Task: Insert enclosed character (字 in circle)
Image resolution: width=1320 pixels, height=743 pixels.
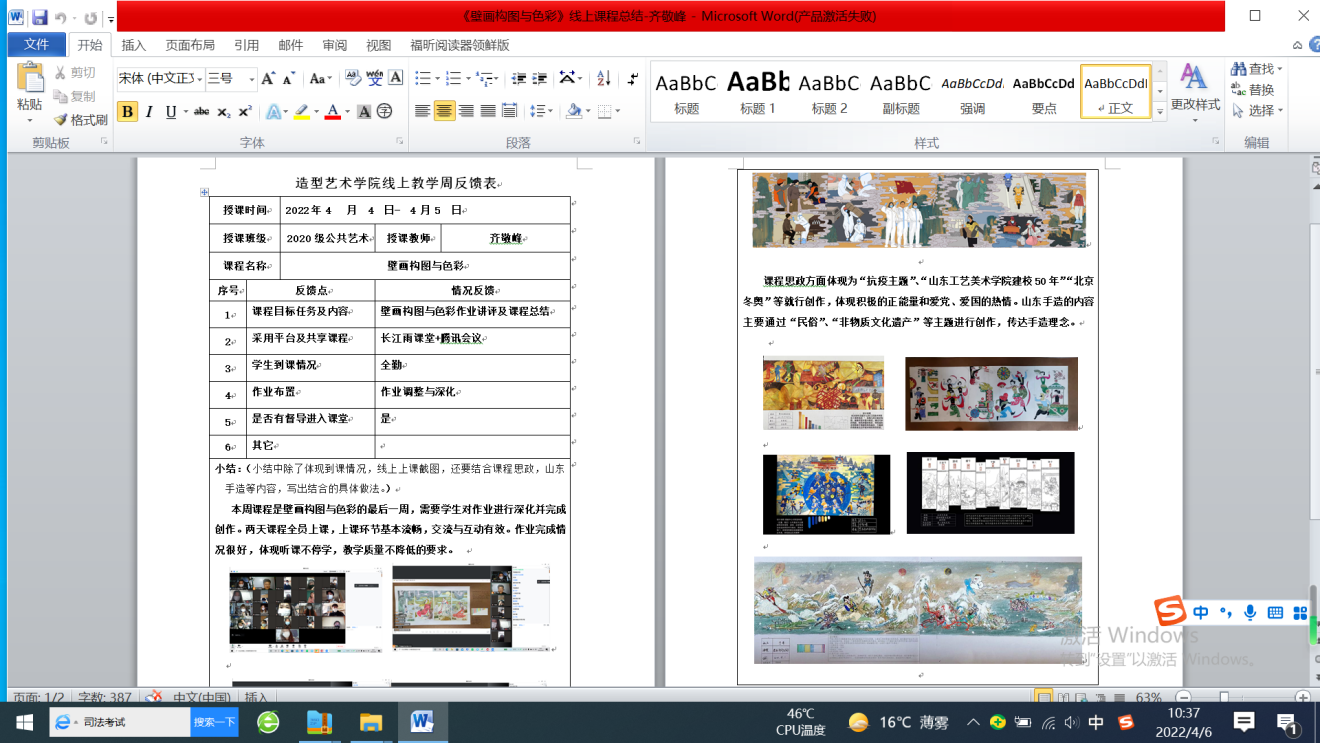Action: point(384,111)
